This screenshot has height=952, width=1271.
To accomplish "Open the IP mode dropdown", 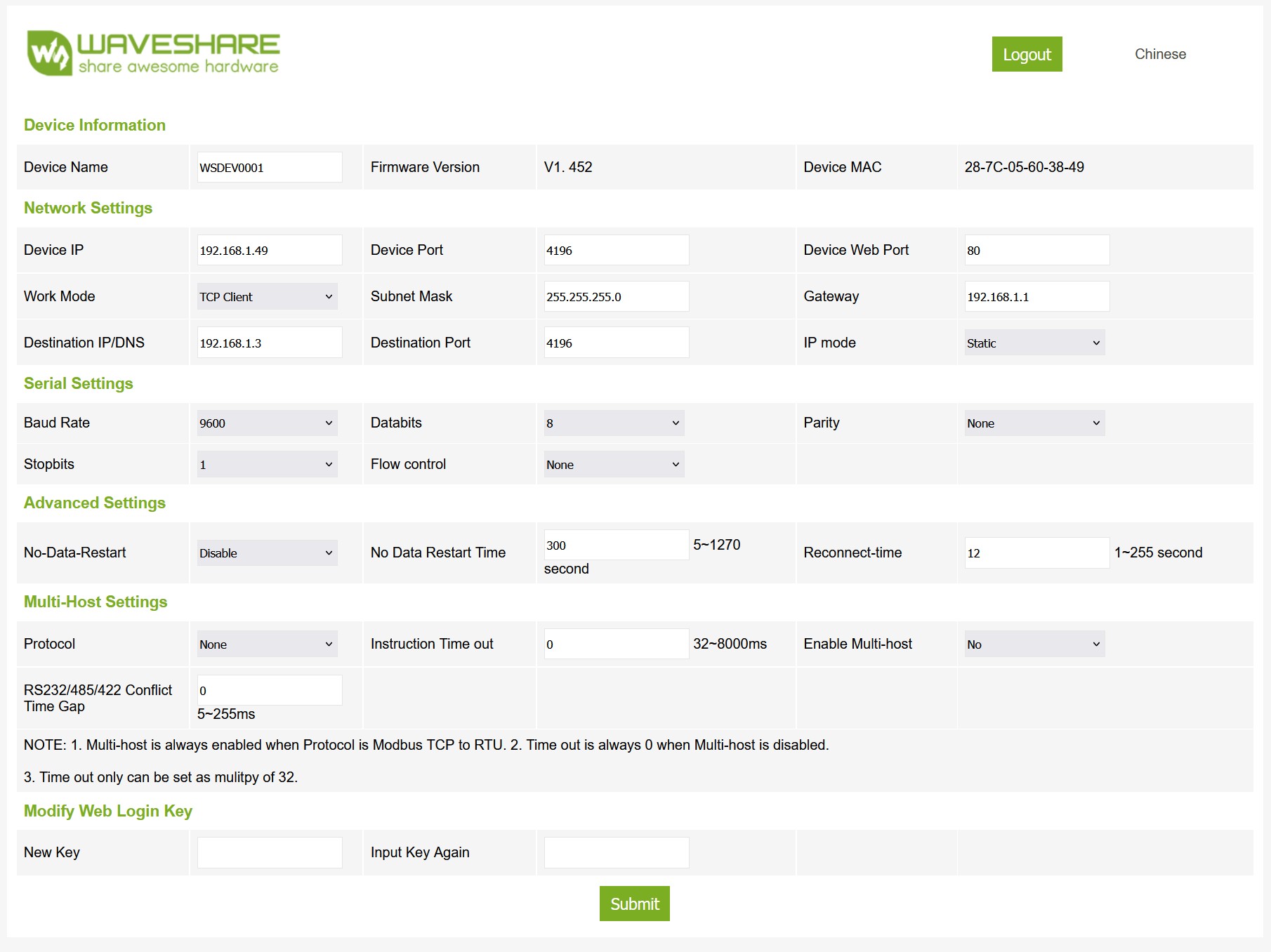I will 1034,343.
